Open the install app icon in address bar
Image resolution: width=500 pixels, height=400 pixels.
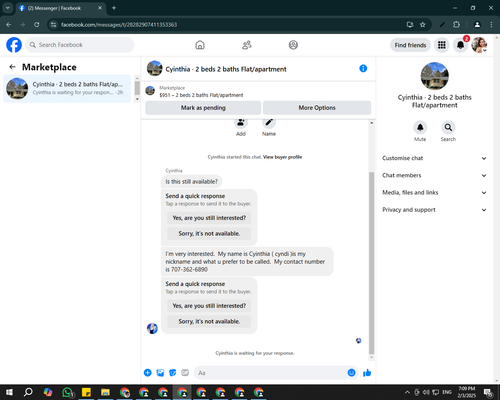(x=410, y=25)
